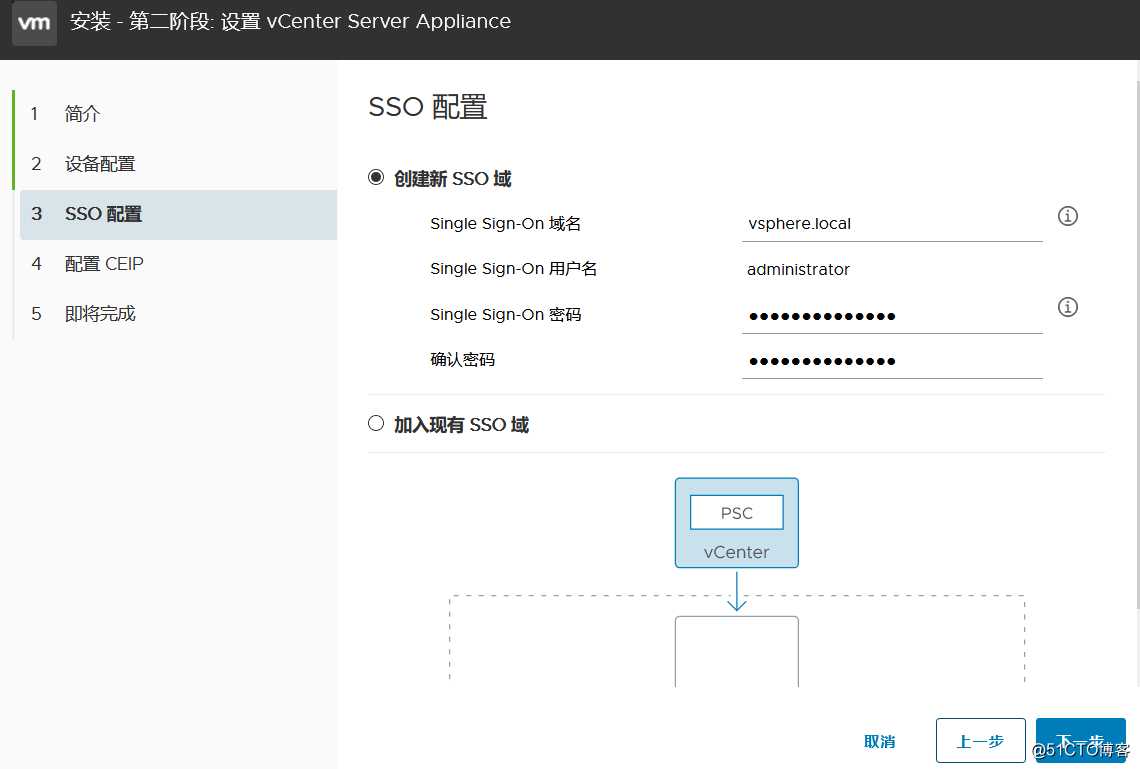This screenshot has width=1140, height=769.
Task: Focus the Single Sign-On 密码 field
Action: pos(892,315)
